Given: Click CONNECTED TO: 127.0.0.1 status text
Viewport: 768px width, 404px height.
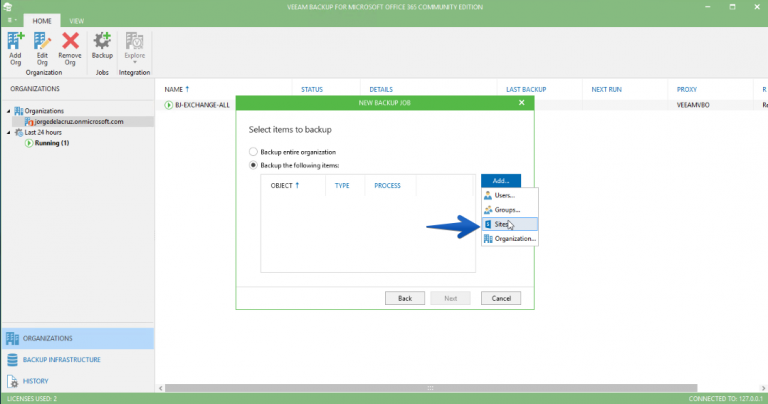Looking at the screenshot, I should point(725,399).
